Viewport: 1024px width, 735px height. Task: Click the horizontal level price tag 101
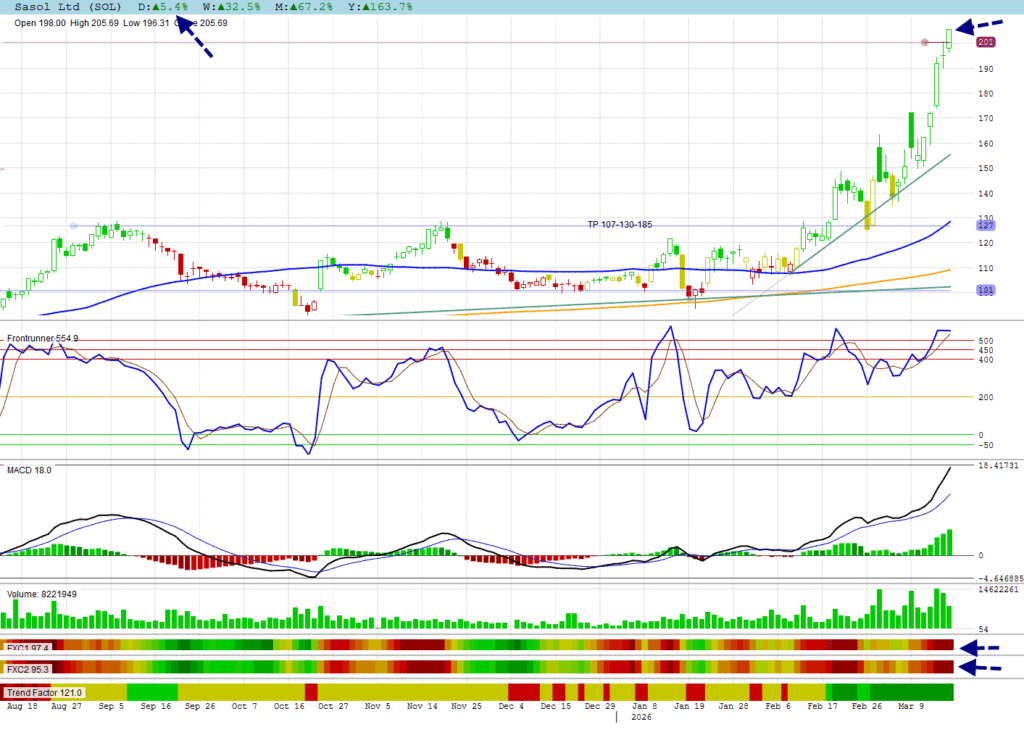point(985,291)
